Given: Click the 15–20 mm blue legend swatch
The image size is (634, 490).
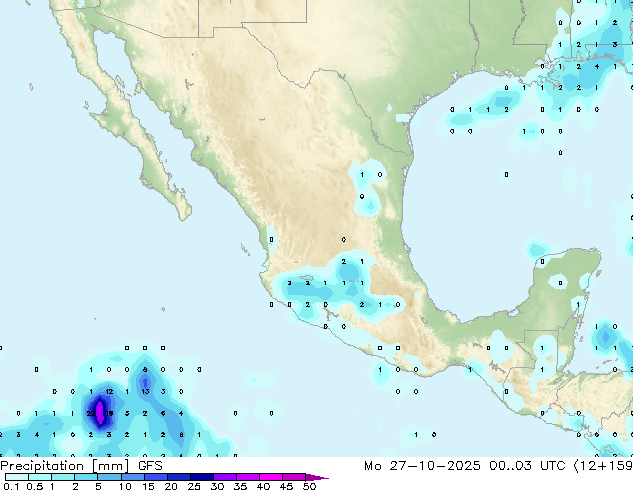Looking at the screenshot, I should point(156,477).
